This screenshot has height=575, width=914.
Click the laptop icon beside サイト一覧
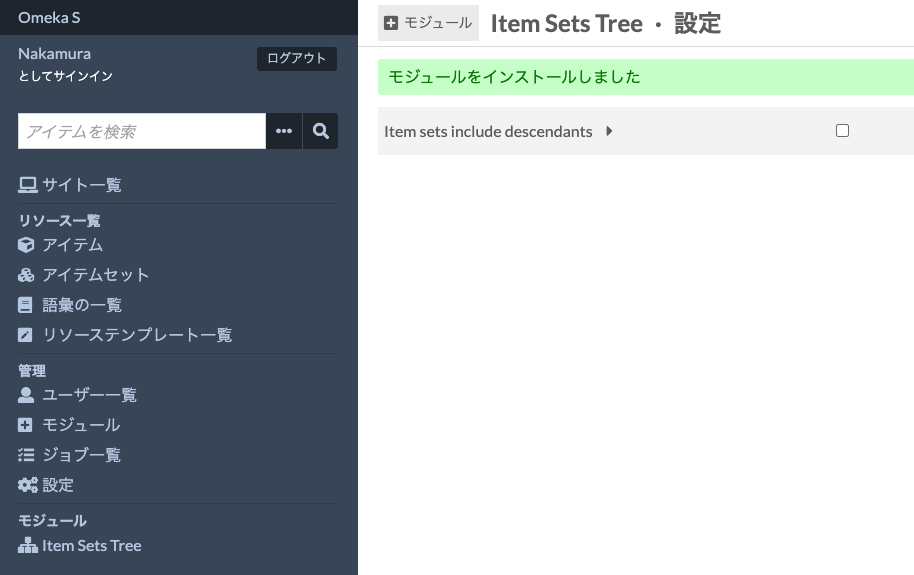(27, 185)
